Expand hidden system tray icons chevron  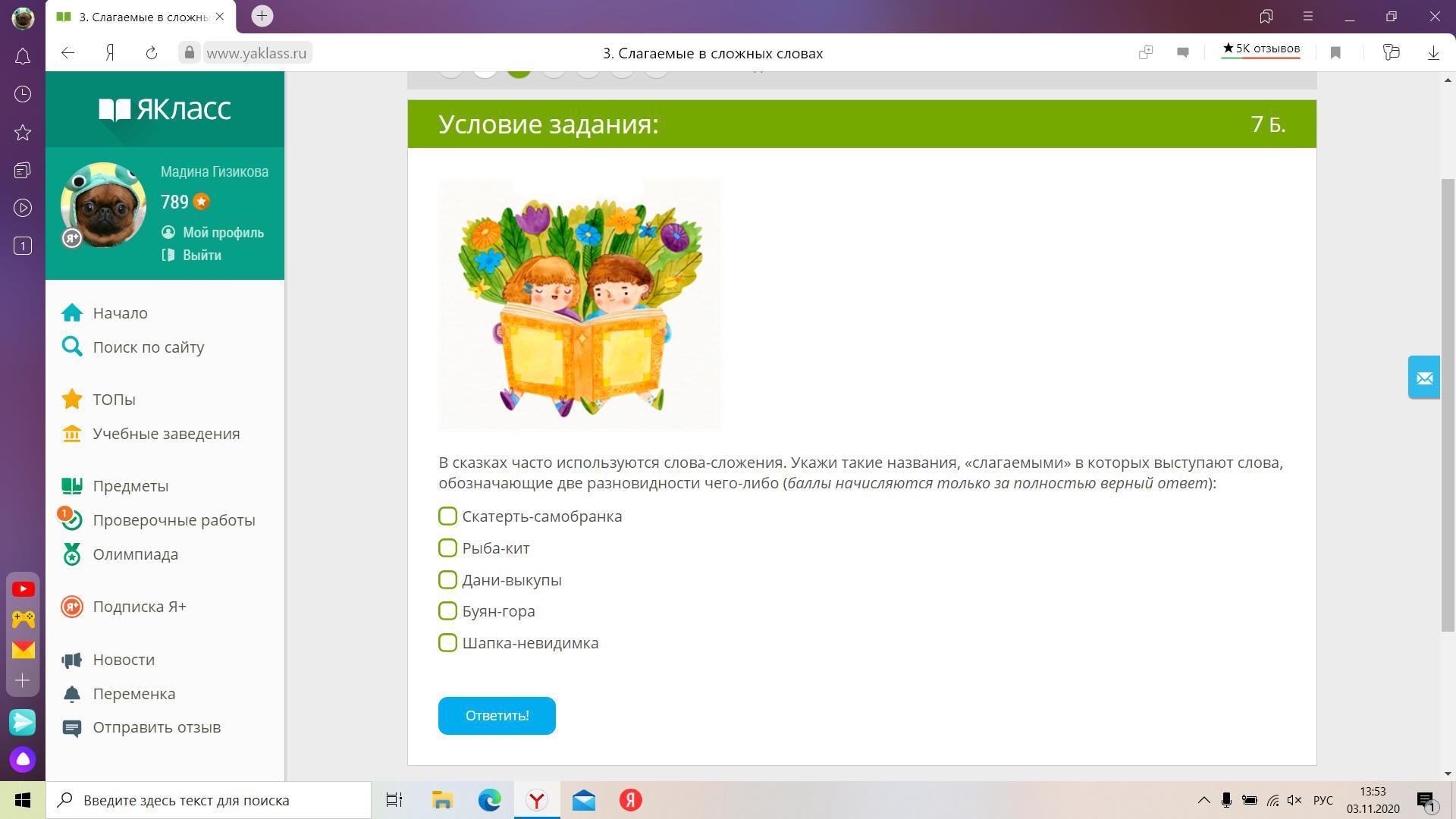pyautogui.click(x=1203, y=800)
